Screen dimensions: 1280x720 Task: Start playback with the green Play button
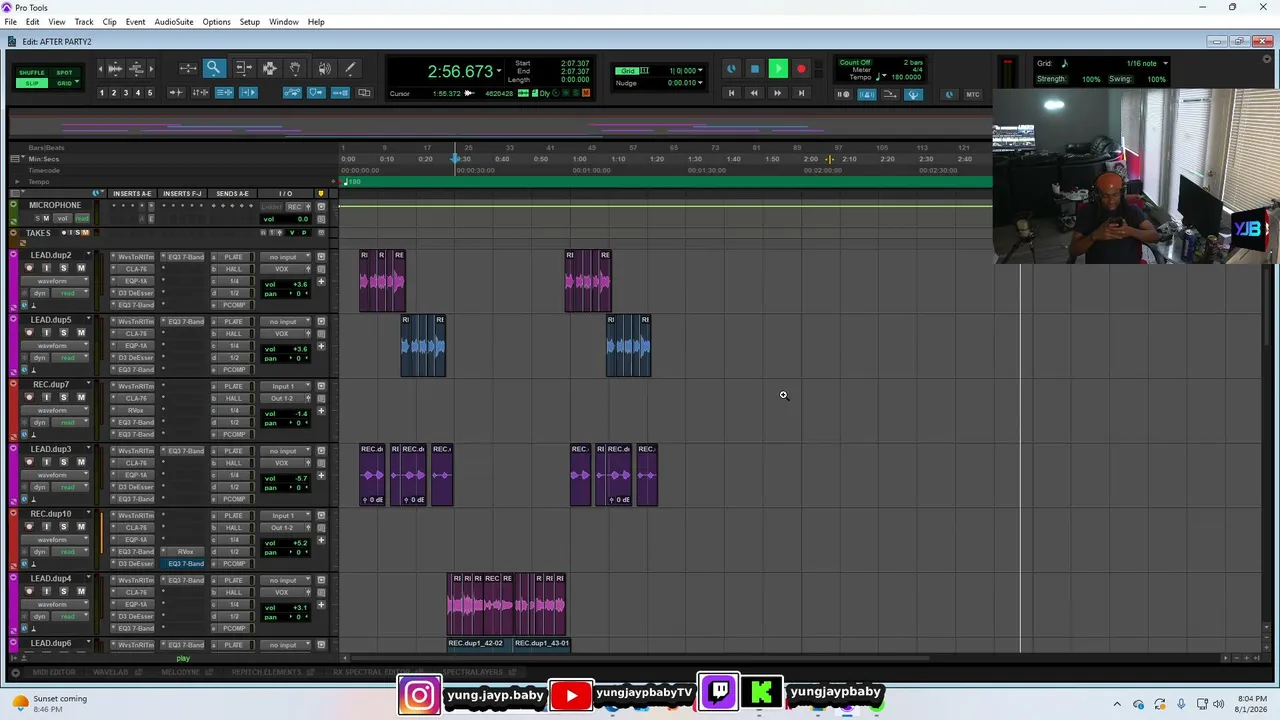[778, 69]
